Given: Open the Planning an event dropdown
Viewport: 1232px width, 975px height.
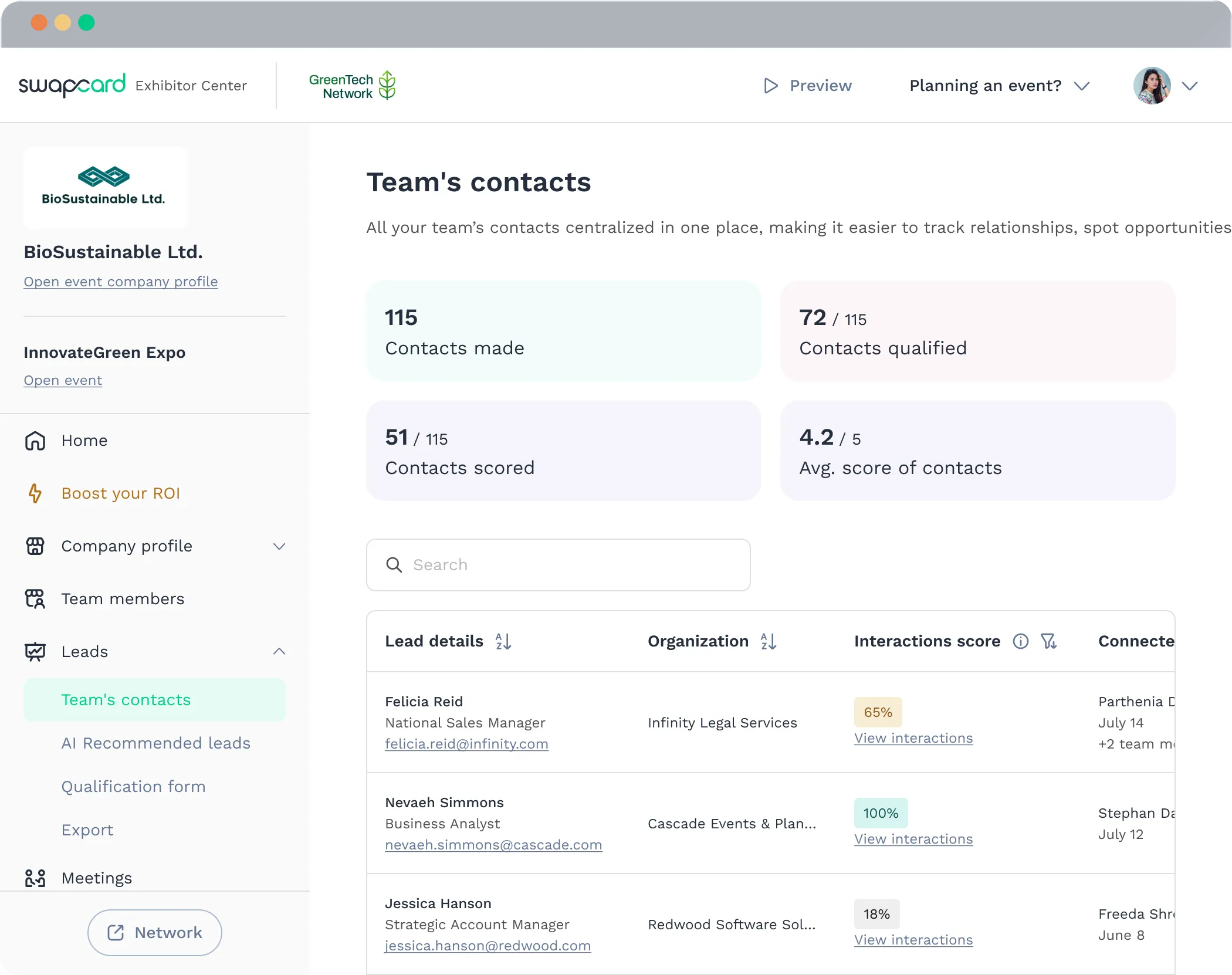Looking at the screenshot, I should 999,86.
